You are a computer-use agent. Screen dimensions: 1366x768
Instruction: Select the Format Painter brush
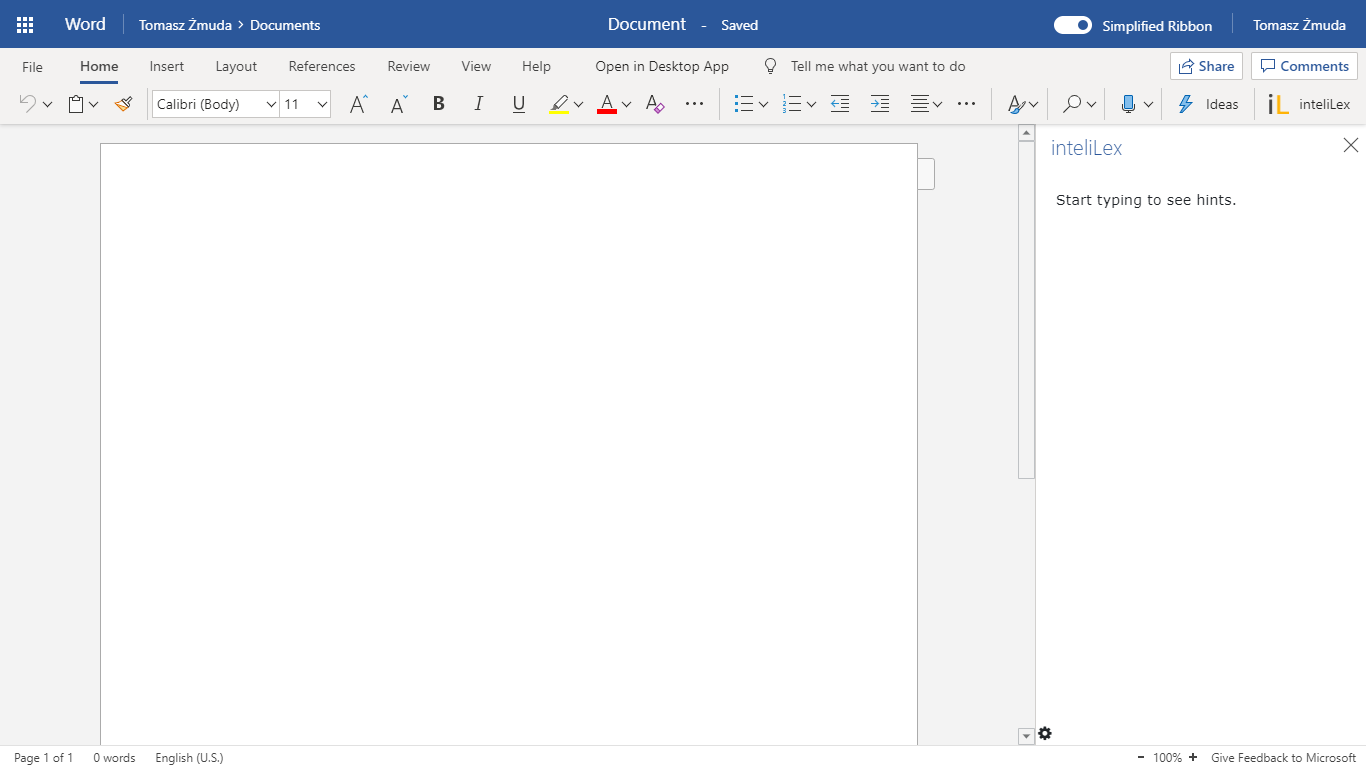pos(124,104)
